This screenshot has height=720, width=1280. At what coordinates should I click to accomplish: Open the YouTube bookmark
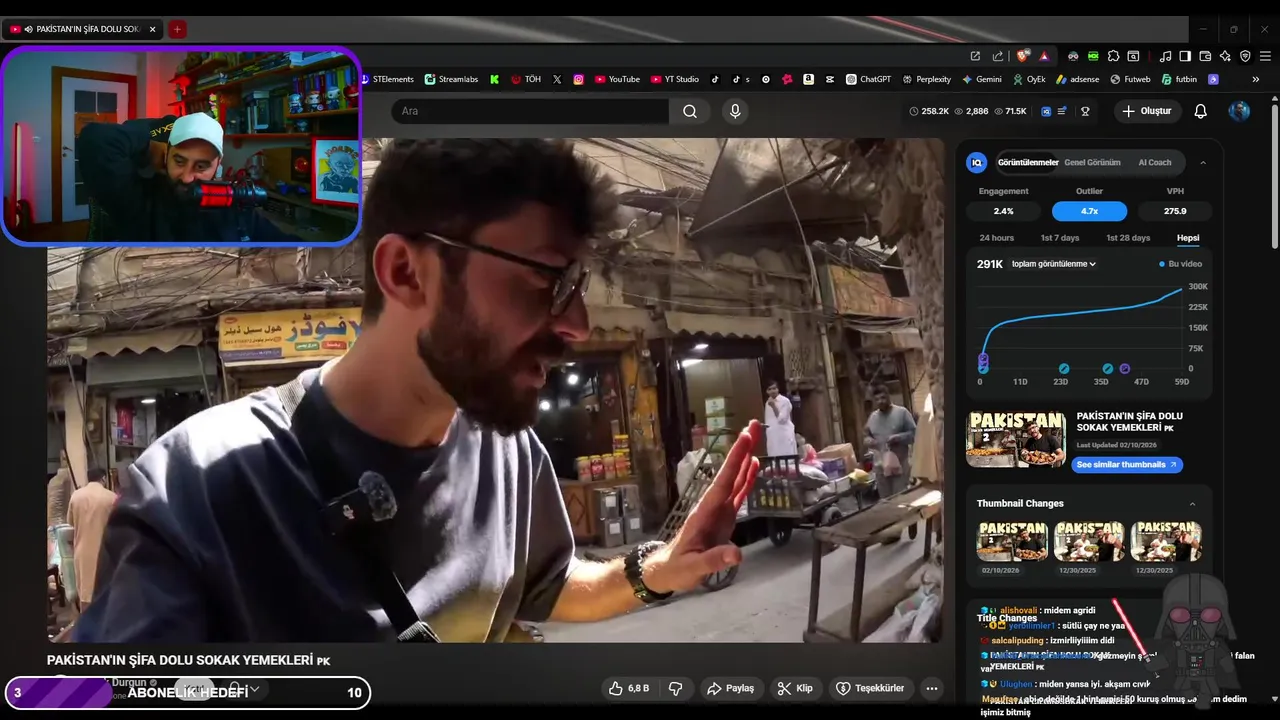(x=617, y=79)
